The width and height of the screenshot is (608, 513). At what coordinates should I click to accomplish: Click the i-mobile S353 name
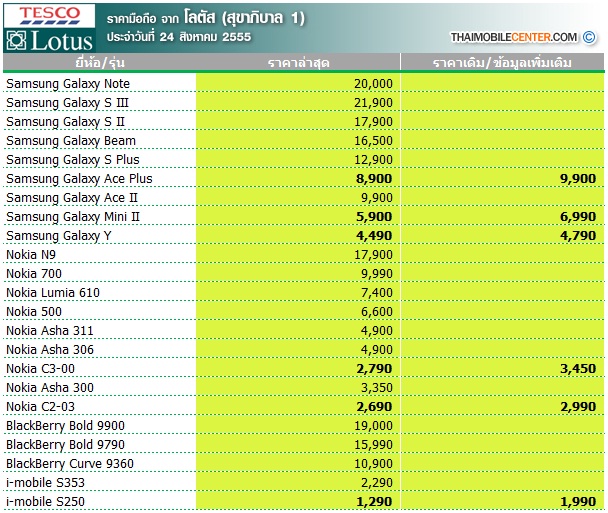coord(45,483)
